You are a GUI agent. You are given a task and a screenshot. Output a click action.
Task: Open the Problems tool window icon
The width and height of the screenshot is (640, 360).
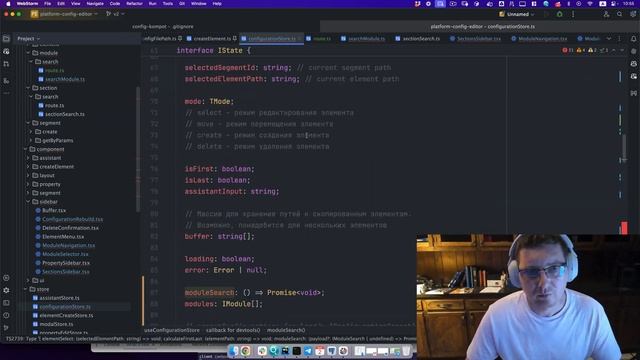tap(6, 315)
